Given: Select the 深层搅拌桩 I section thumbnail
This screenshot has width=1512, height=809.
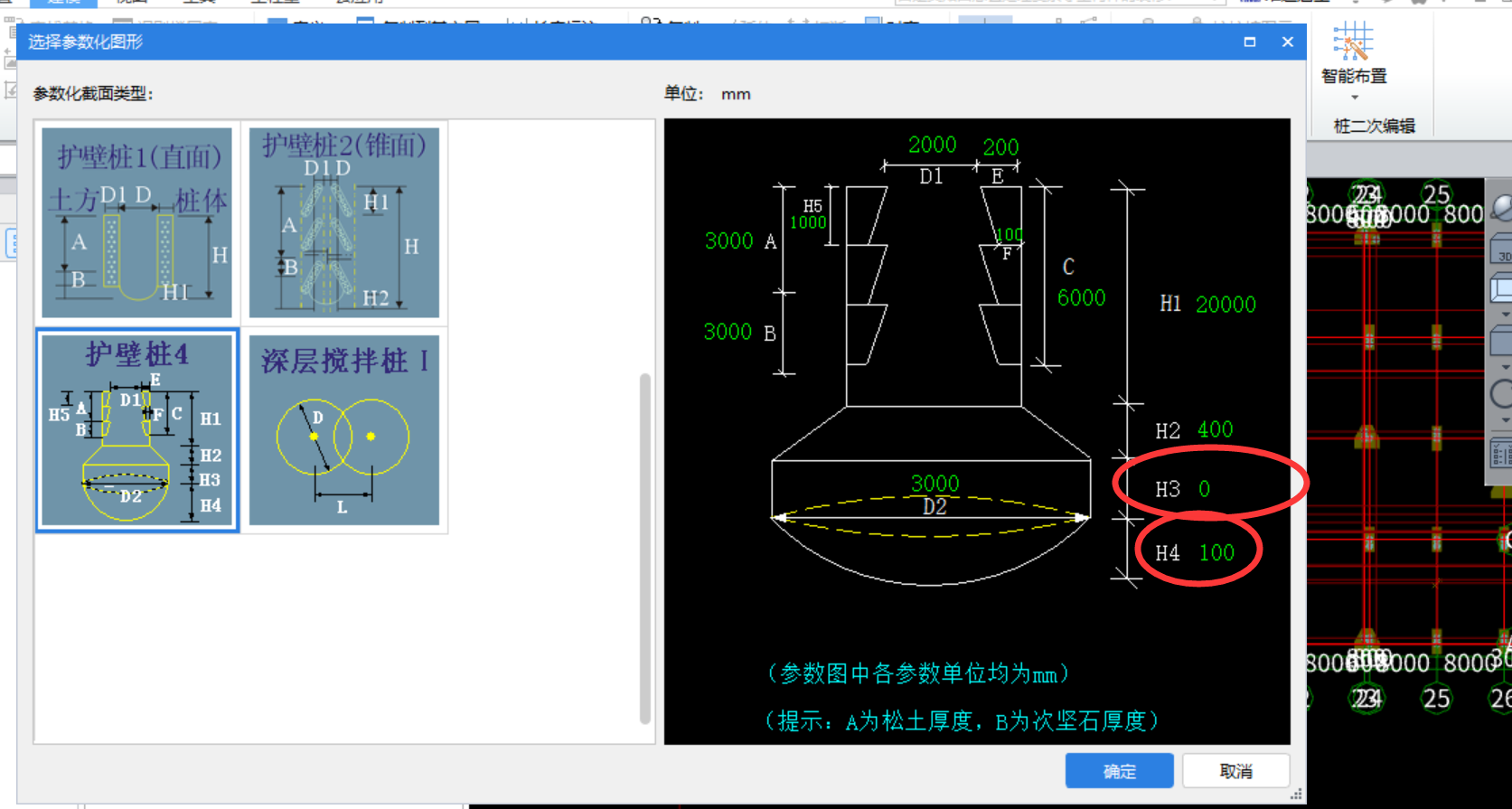Looking at the screenshot, I should coord(344,430).
